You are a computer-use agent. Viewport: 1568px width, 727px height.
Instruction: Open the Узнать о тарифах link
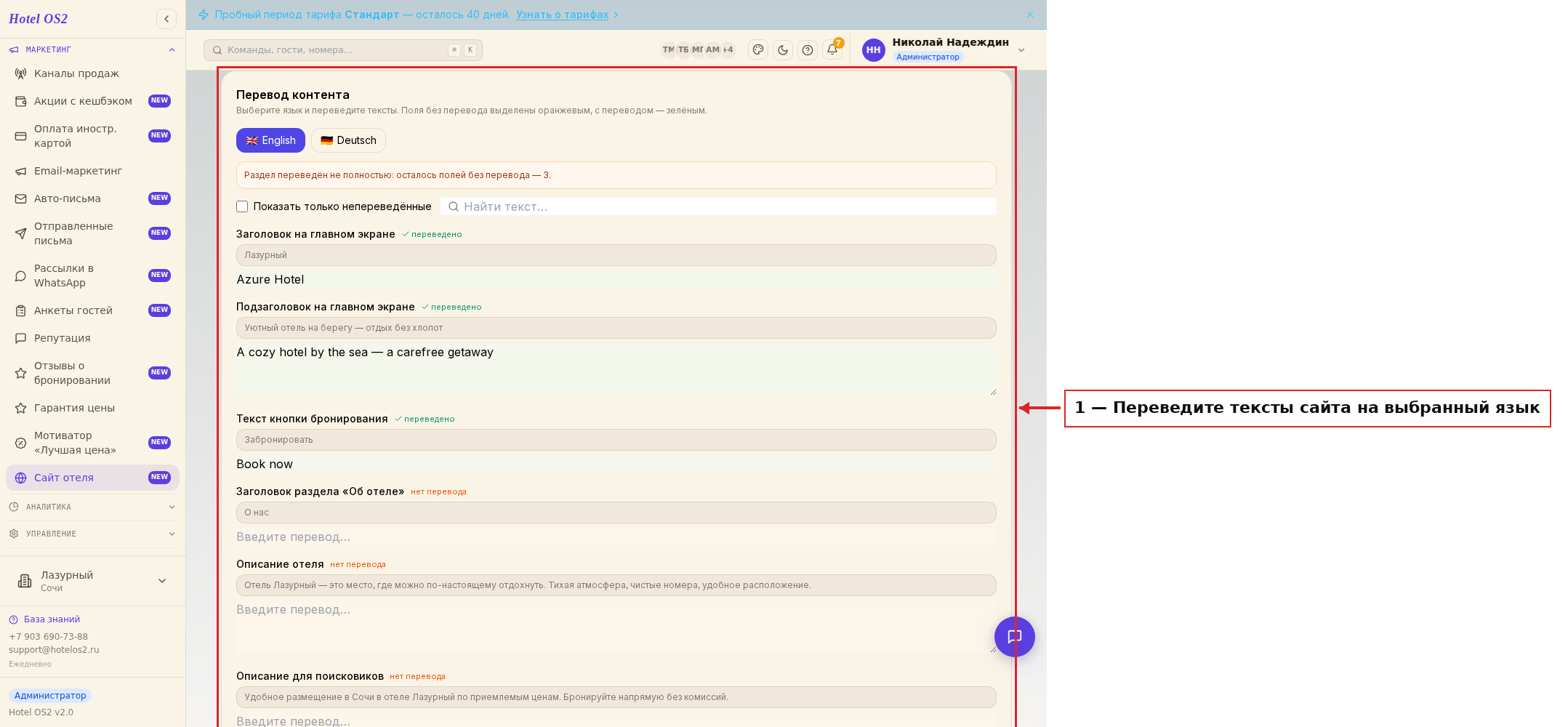coord(562,15)
